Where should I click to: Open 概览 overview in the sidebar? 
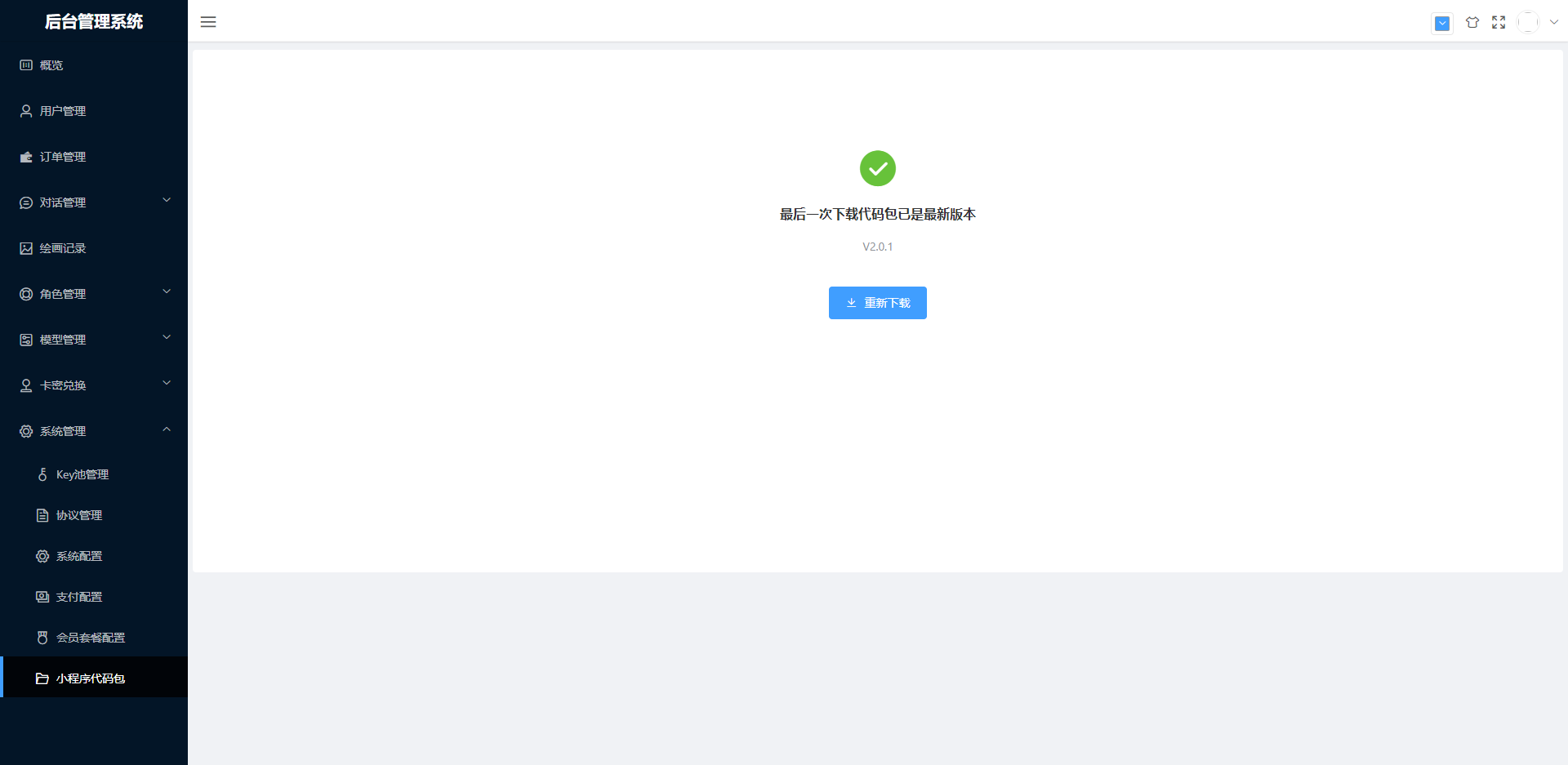pyautogui.click(x=51, y=65)
